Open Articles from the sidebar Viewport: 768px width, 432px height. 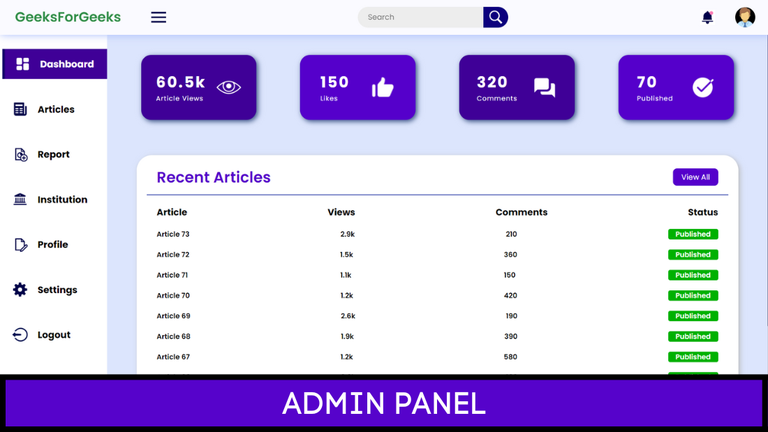tap(55, 110)
